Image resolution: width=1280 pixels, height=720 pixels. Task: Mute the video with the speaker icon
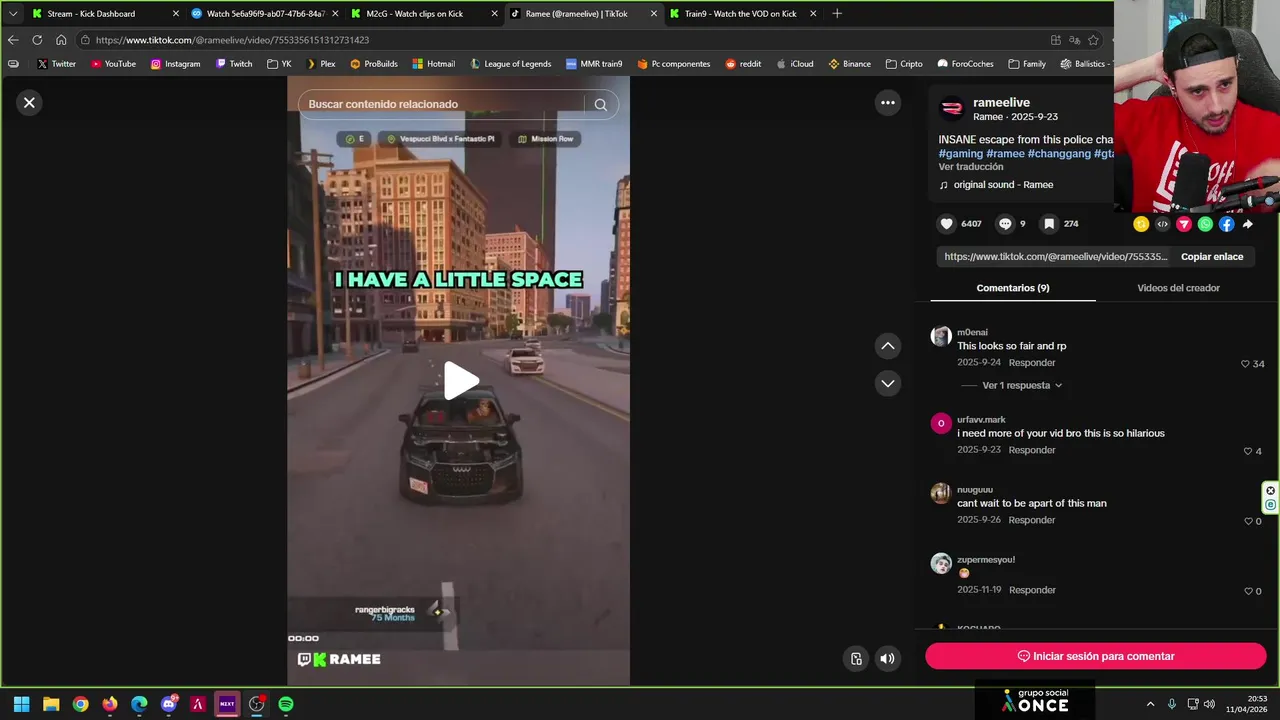pos(887,658)
